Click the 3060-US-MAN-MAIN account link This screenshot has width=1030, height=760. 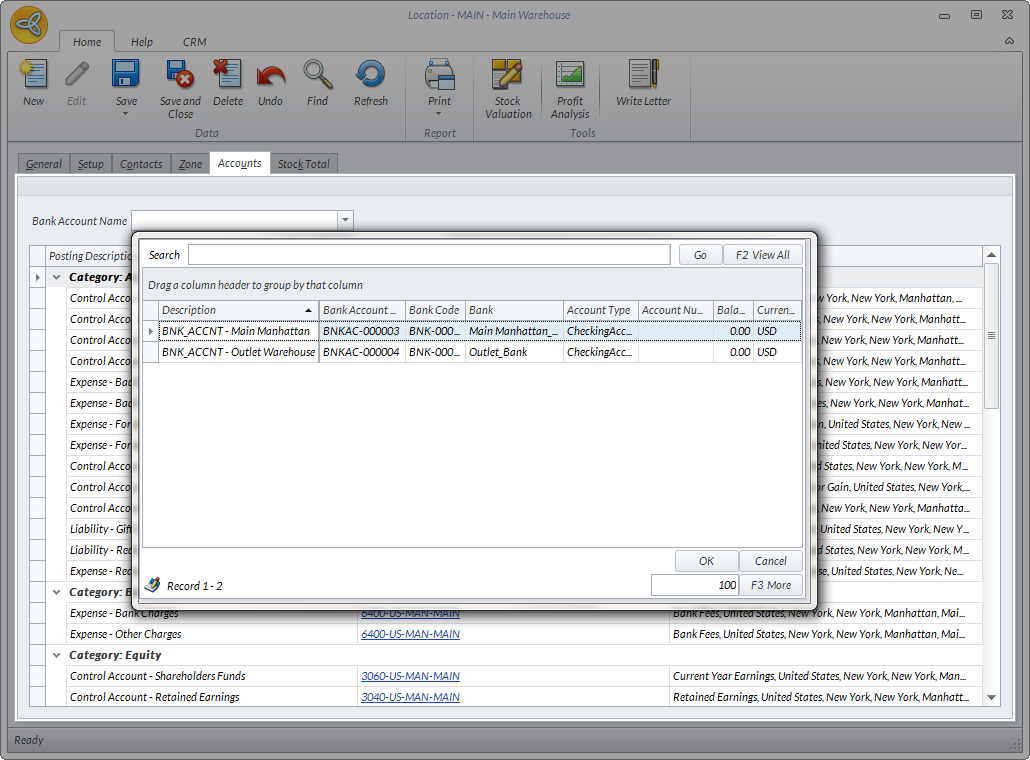pos(410,676)
